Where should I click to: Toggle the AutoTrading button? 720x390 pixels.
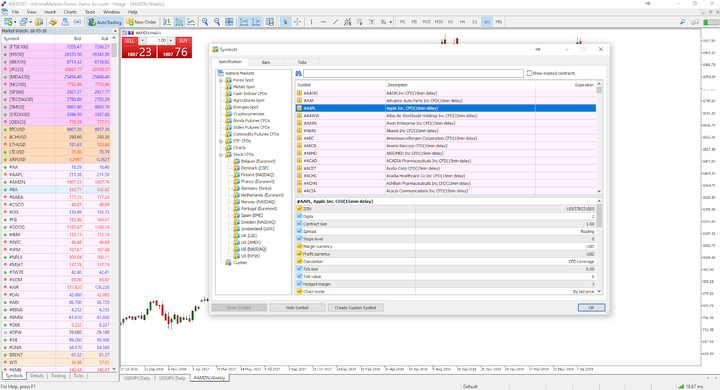click(x=105, y=22)
